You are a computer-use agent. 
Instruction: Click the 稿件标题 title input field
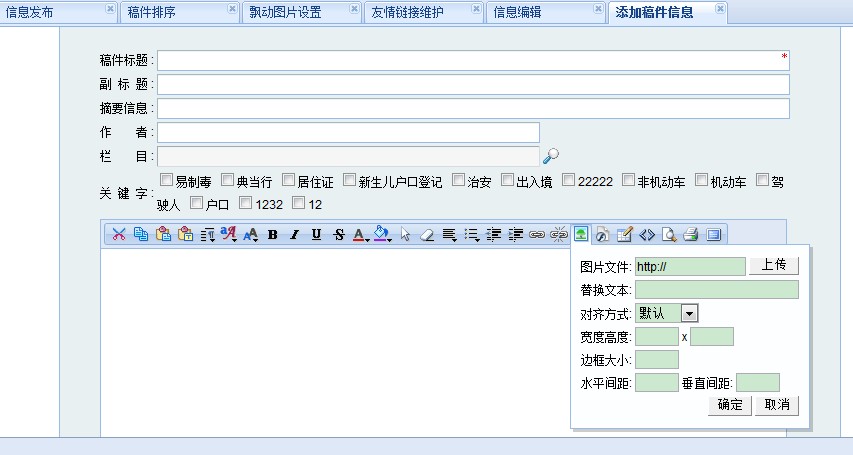pos(473,60)
